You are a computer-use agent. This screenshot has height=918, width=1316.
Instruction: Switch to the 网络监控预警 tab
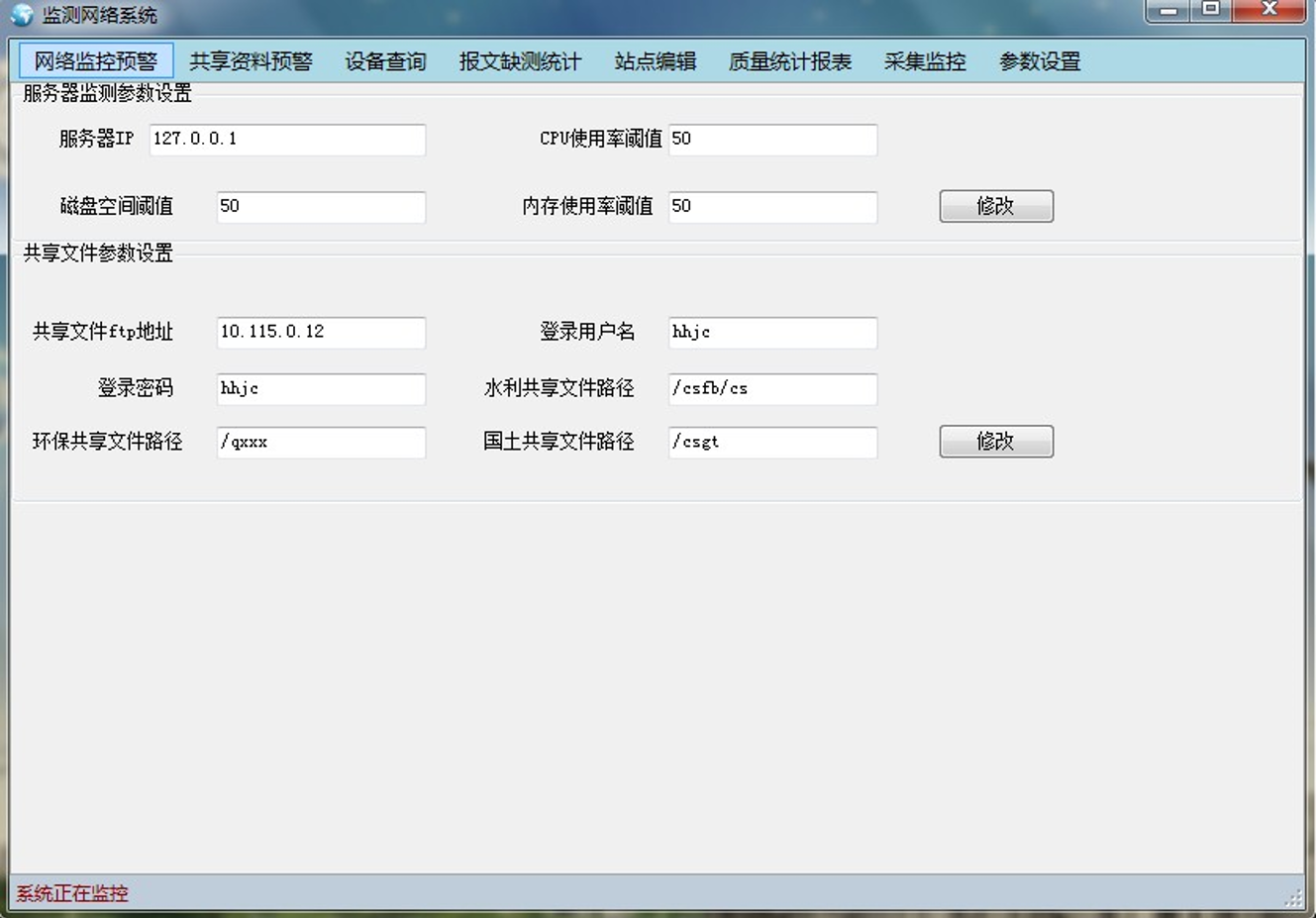pyautogui.click(x=96, y=61)
